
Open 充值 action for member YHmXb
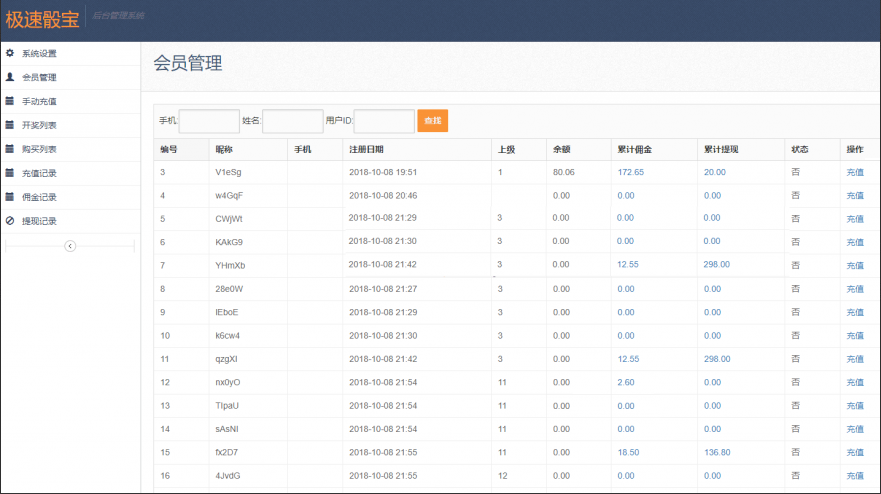tap(855, 266)
